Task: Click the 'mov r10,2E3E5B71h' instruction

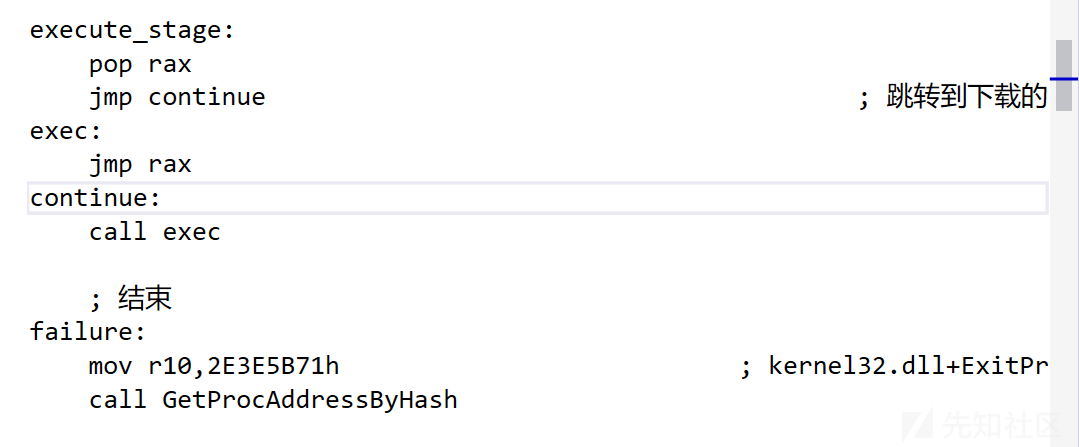Action: click(214, 366)
